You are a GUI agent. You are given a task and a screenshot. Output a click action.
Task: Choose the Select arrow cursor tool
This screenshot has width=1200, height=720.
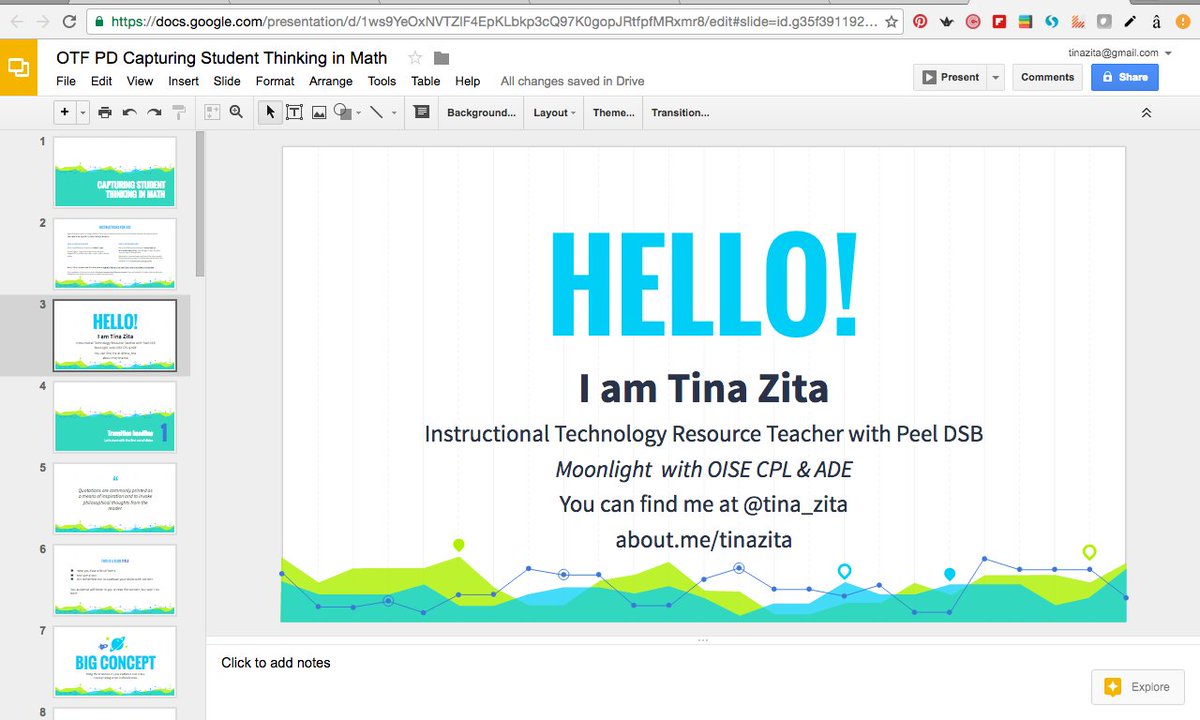270,113
